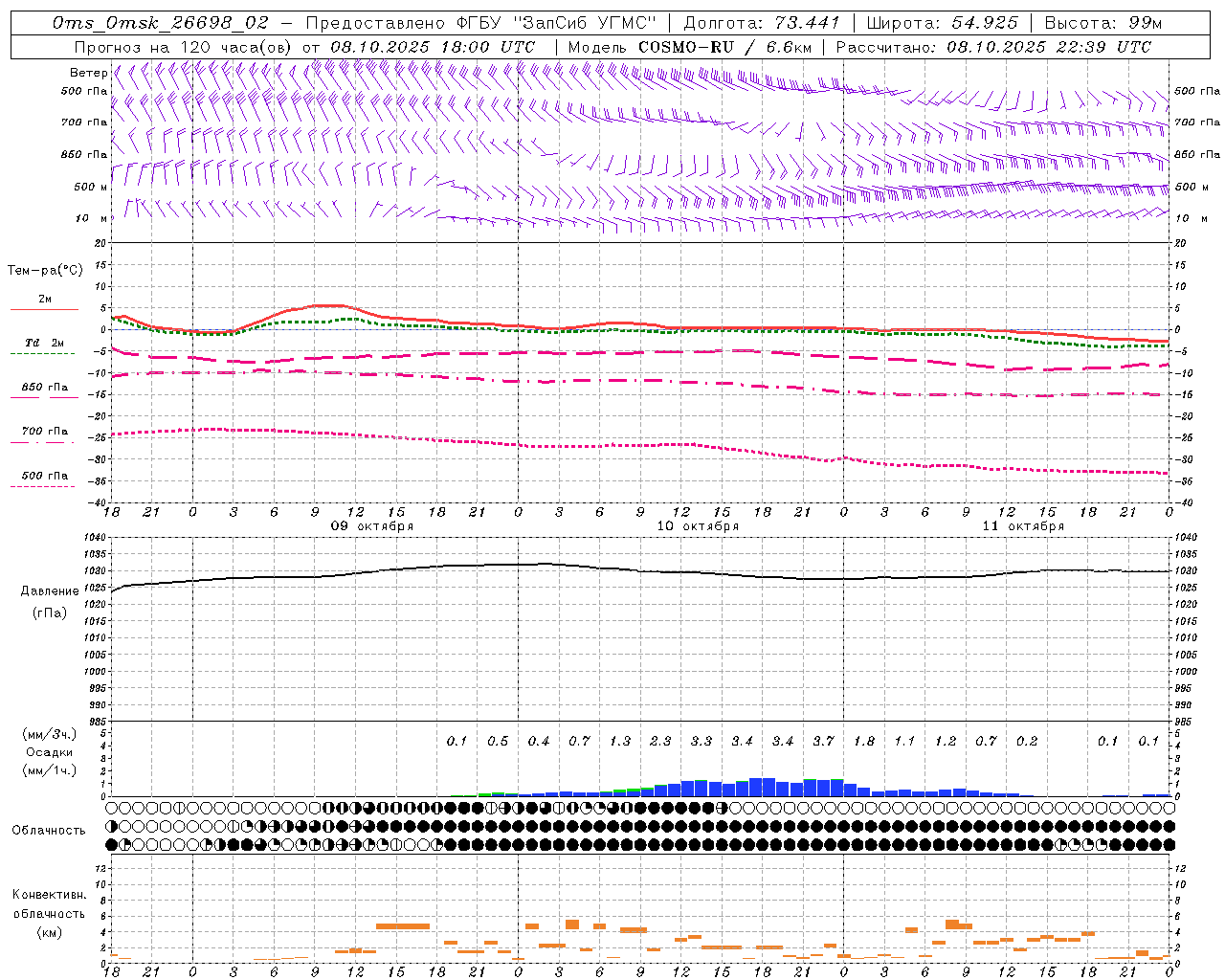
Task: Click the computed time 08.10.2025 22:39 UTC
Action: coord(1049,47)
